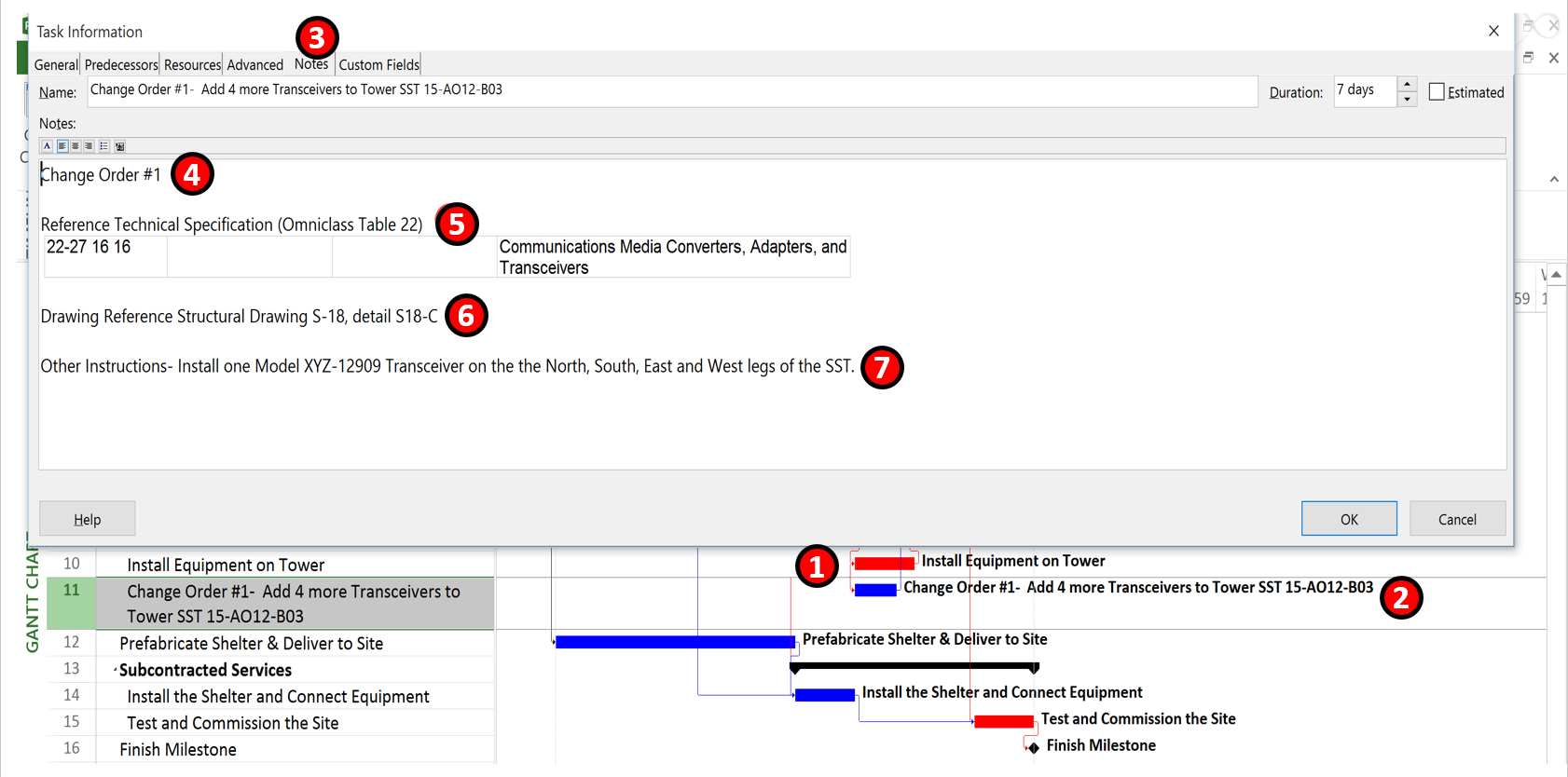Click the blue Change Order #1 Gantt bar

point(875,590)
